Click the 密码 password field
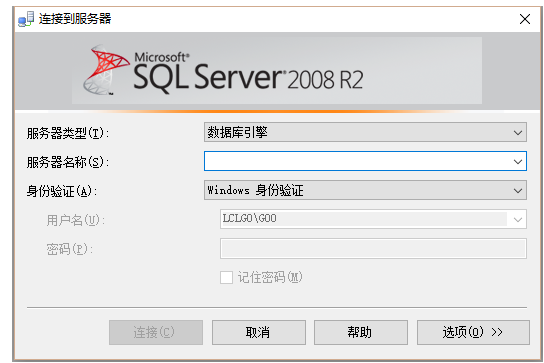The width and height of the screenshot is (544, 363). pos(373,248)
